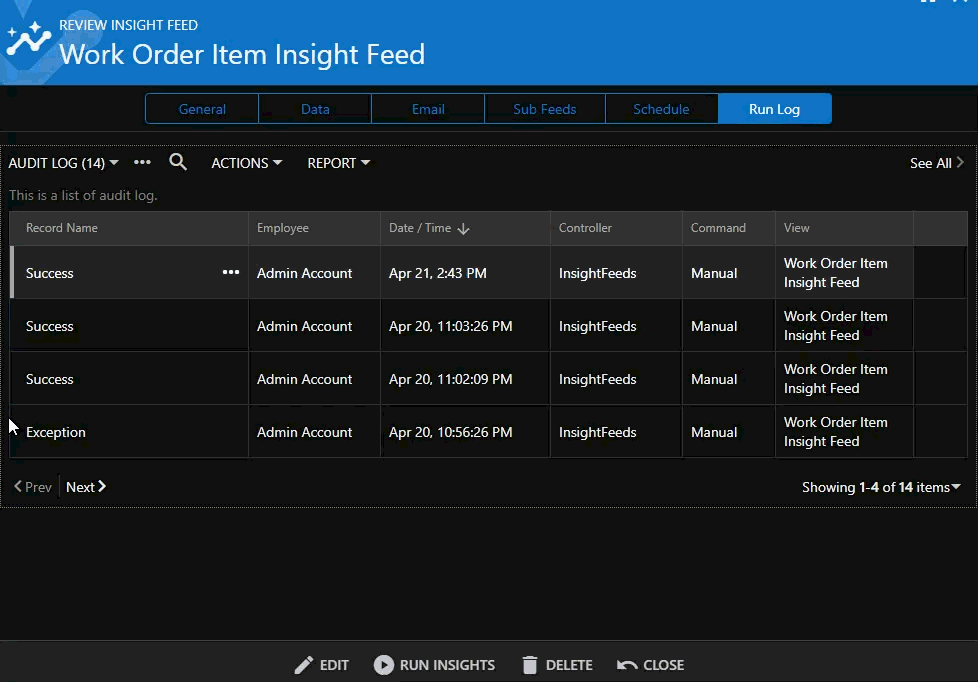Delete the insight feed via trash button
The height and width of the screenshot is (682, 978).
click(557, 665)
